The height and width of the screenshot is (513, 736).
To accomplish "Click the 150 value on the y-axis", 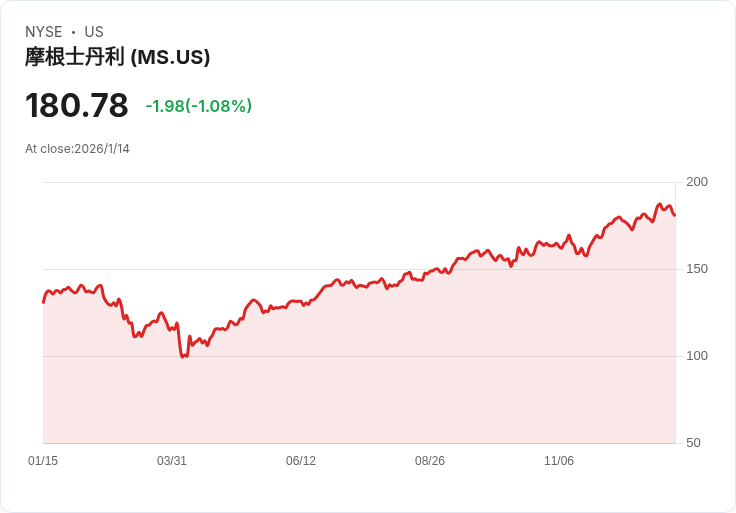I will 697,269.
